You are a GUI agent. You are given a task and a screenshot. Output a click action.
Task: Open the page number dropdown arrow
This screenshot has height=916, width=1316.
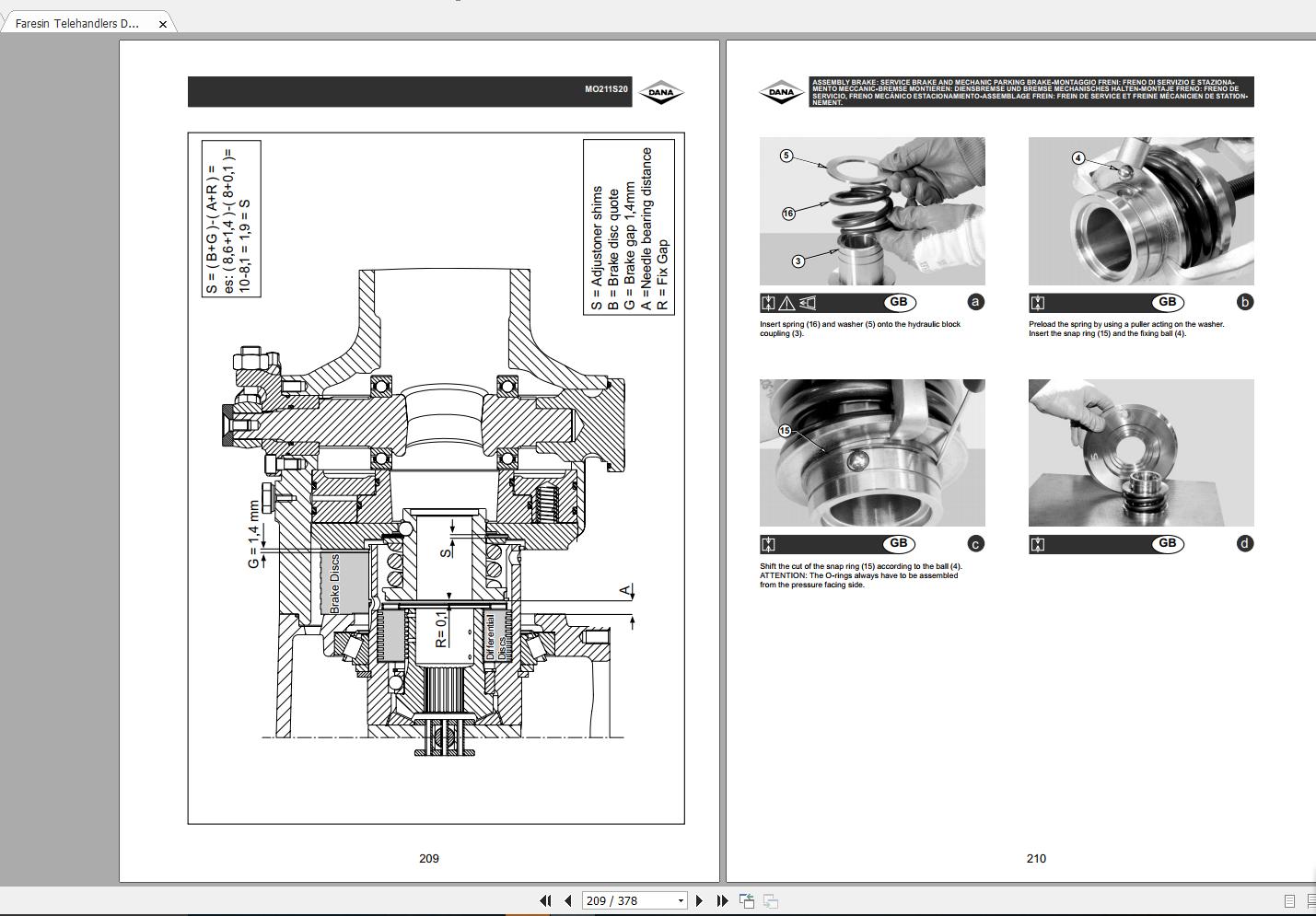coord(681,900)
